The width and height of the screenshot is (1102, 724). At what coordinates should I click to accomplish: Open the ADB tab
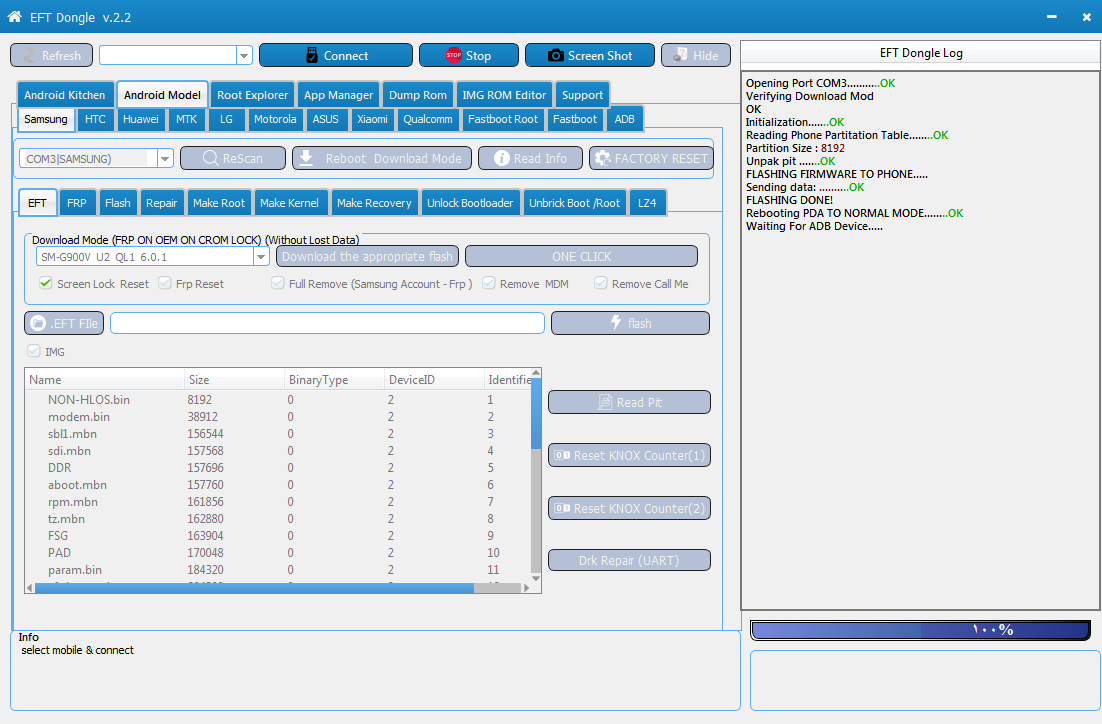point(624,119)
